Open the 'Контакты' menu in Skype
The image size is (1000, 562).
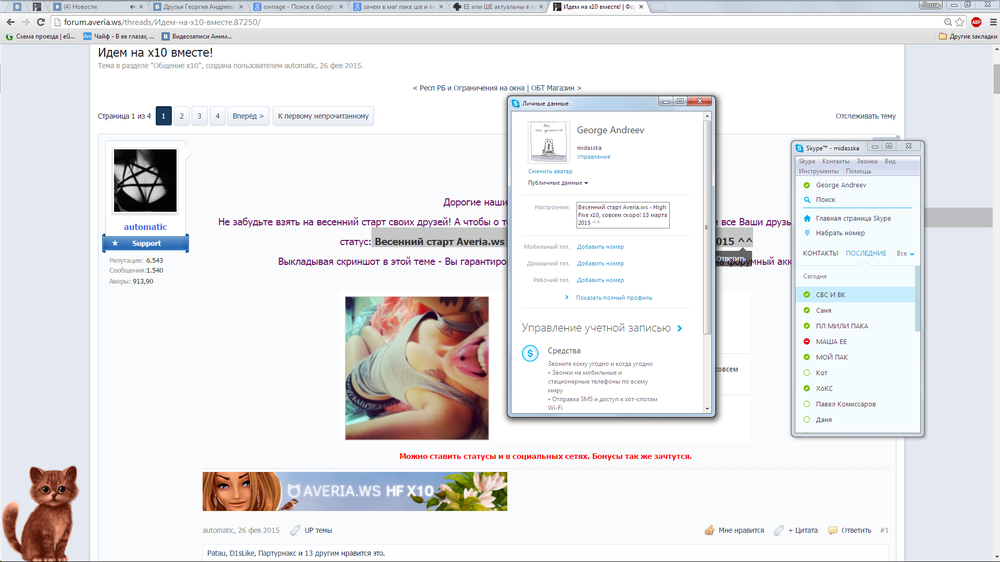pos(835,161)
